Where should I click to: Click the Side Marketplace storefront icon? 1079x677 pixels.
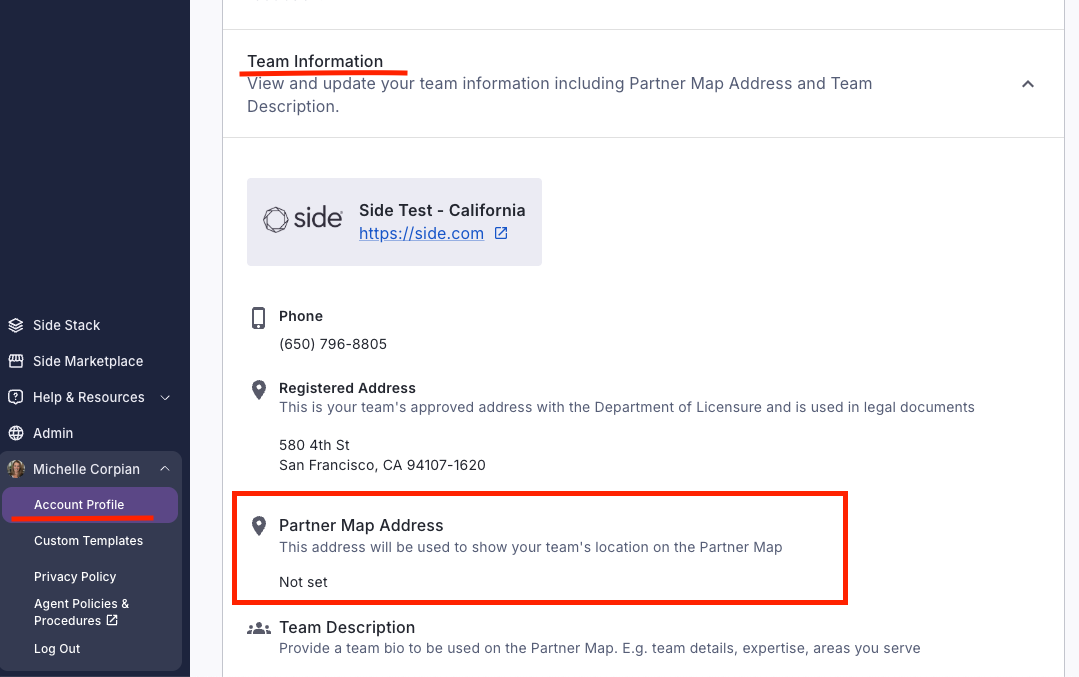click(x=16, y=361)
